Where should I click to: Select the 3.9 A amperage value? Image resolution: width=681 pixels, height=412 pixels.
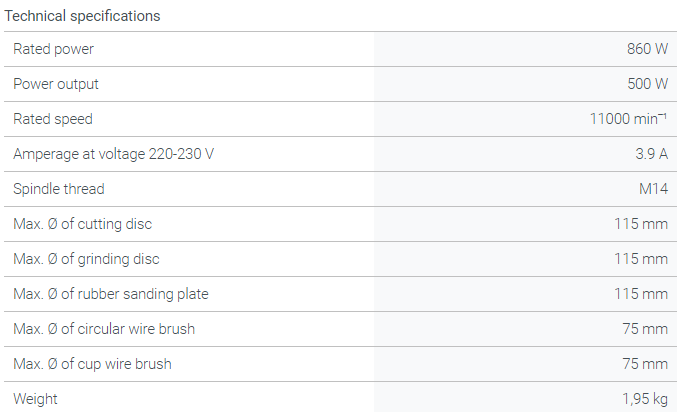pos(650,154)
